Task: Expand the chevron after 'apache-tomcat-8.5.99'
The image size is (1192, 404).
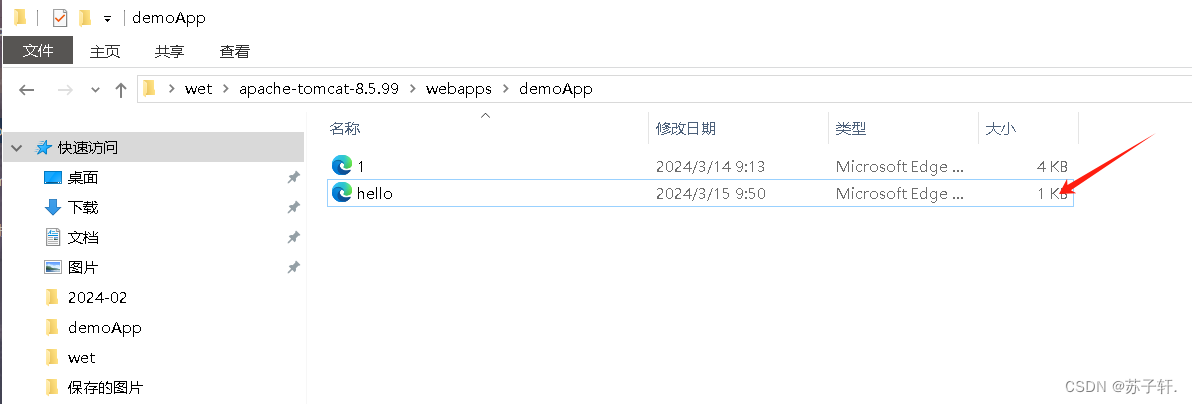Action: click(x=413, y=89)
